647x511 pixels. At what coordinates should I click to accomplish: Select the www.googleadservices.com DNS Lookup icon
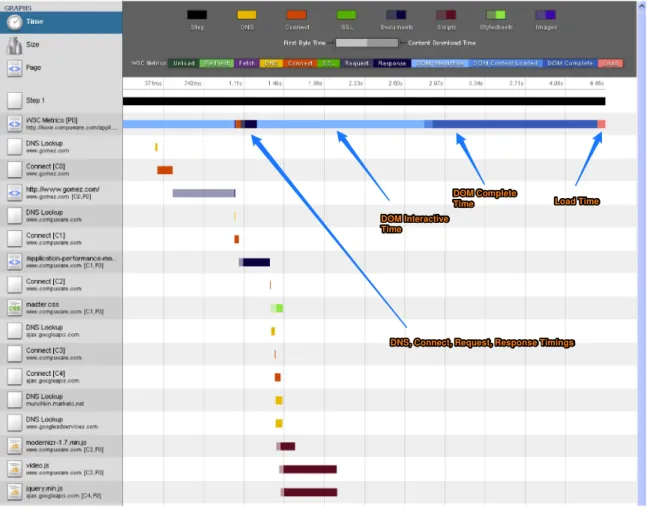[14, 423]
